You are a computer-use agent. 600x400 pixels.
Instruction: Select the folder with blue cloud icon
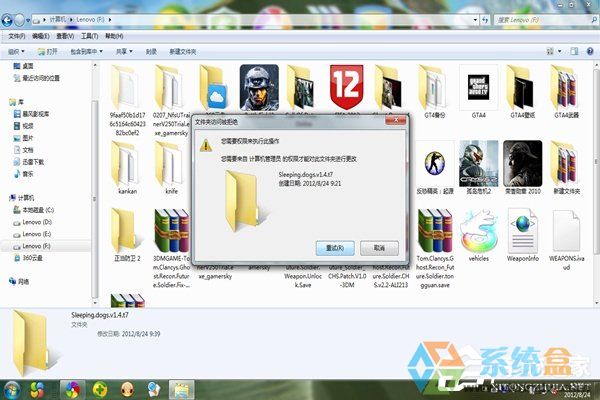tap(215, 88)
